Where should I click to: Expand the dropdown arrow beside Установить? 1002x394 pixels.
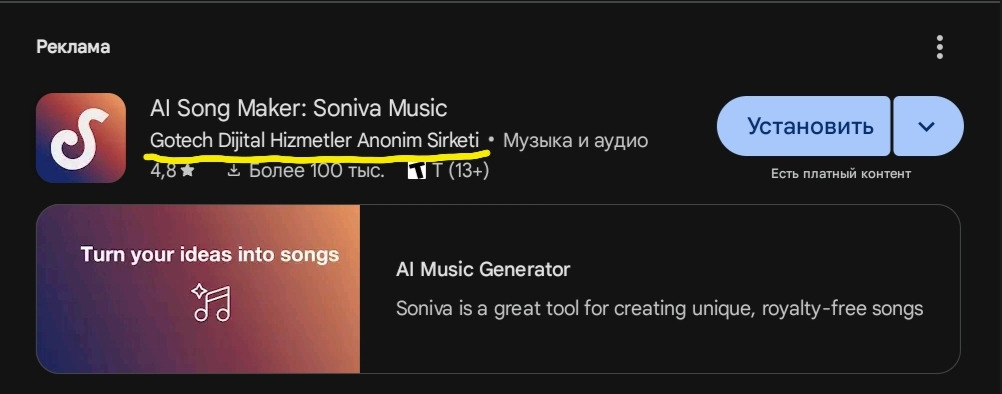pos(928,126)
